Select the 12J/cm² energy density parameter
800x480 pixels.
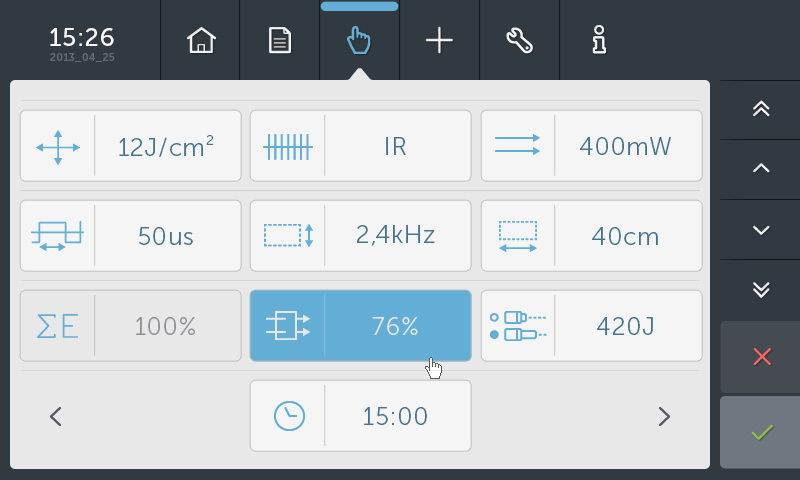point(131,146)
